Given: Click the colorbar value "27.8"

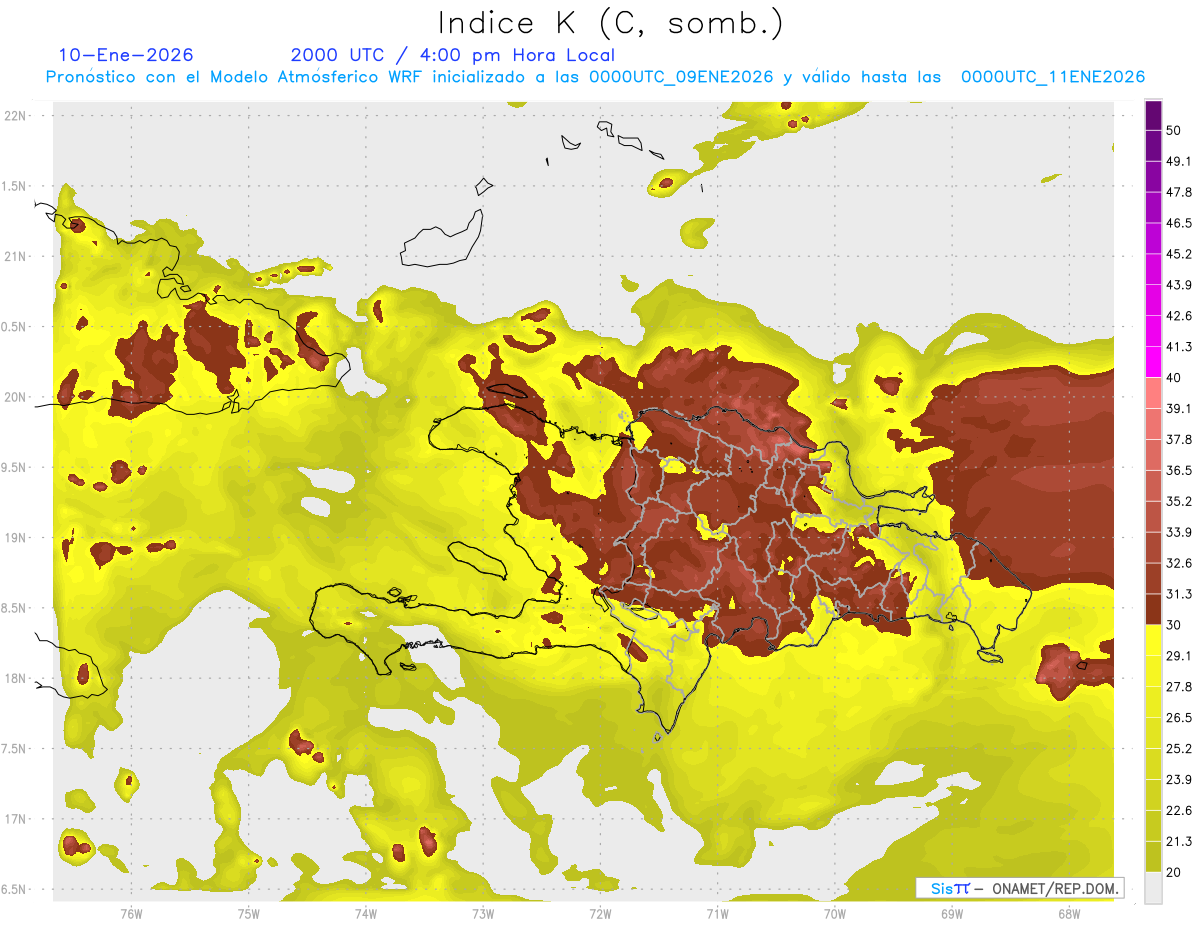Looking at the screenshot, I should 1179,686.
